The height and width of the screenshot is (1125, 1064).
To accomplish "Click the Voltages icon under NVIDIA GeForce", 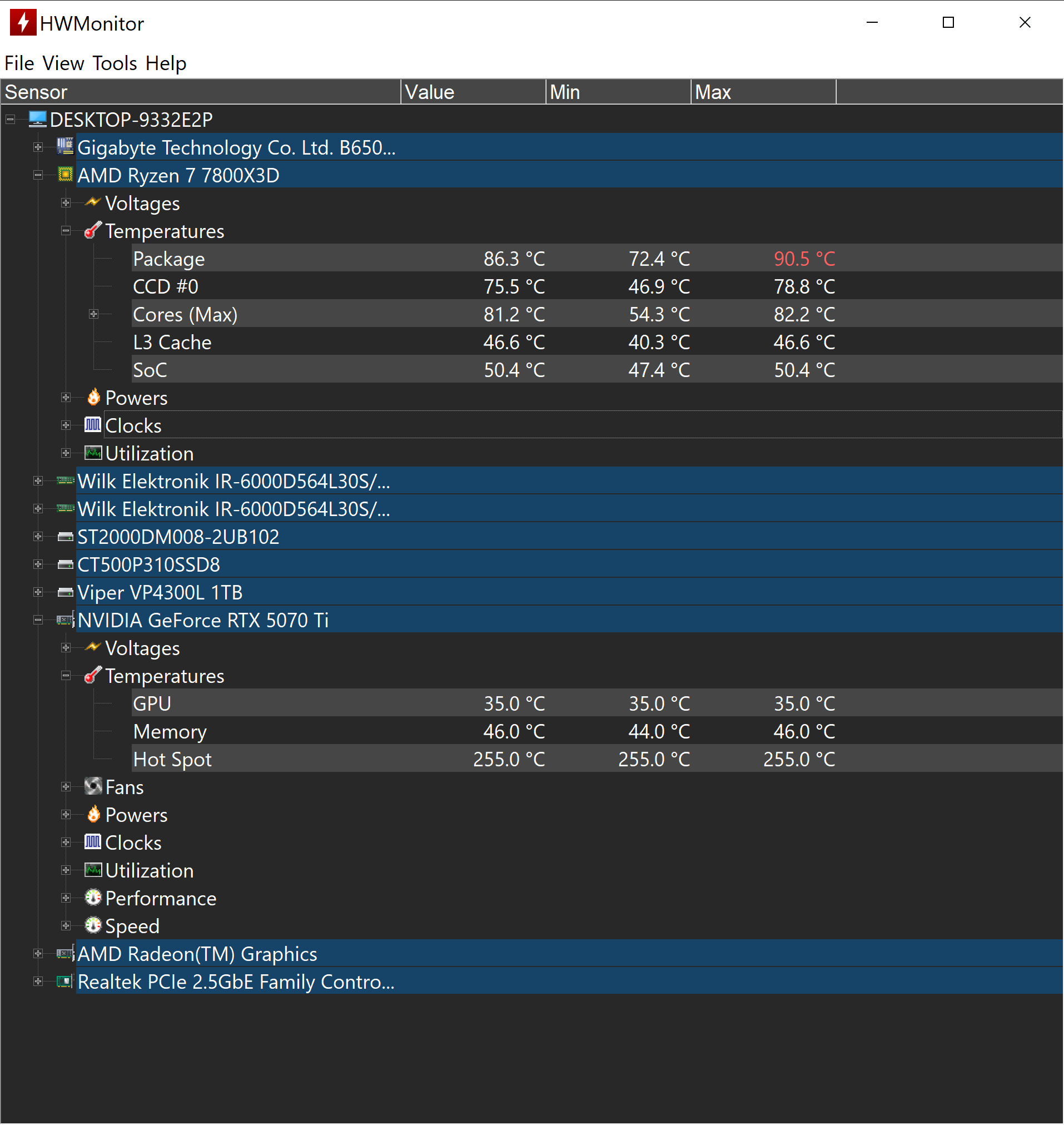I will 93,647.
